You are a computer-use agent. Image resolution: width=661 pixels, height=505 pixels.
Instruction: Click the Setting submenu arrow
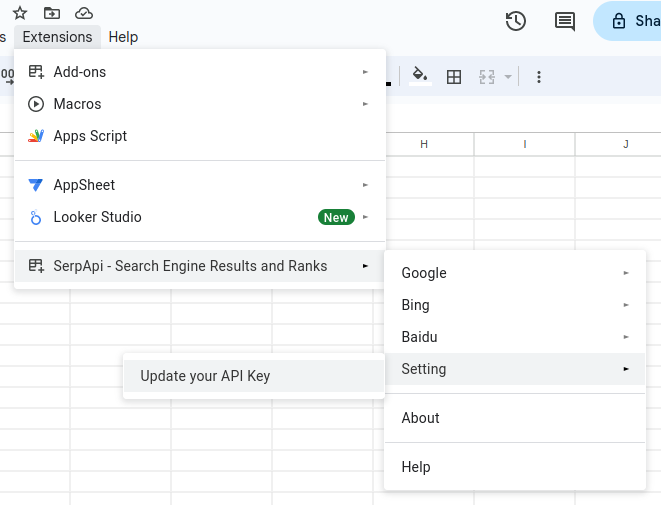pyautogui.click(x=626, y=369)
